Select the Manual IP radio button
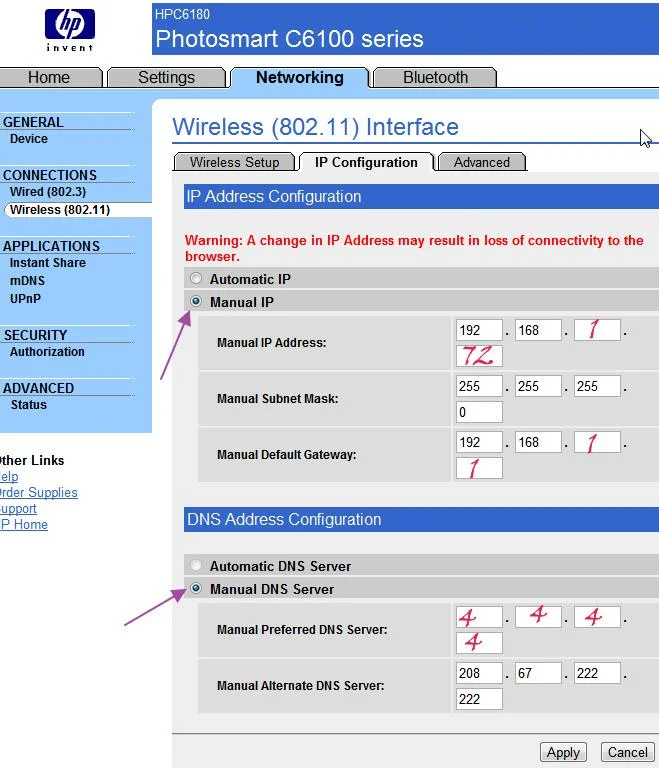This screenshot has height=768, width=659. (x=196, y=301)
